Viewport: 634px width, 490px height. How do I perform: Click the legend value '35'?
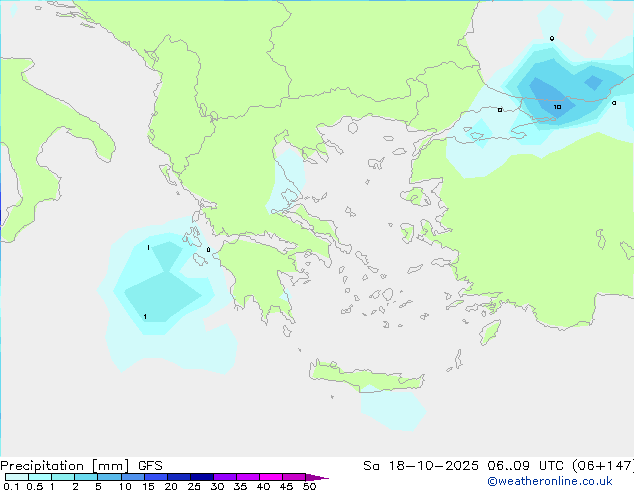(240, 486)
